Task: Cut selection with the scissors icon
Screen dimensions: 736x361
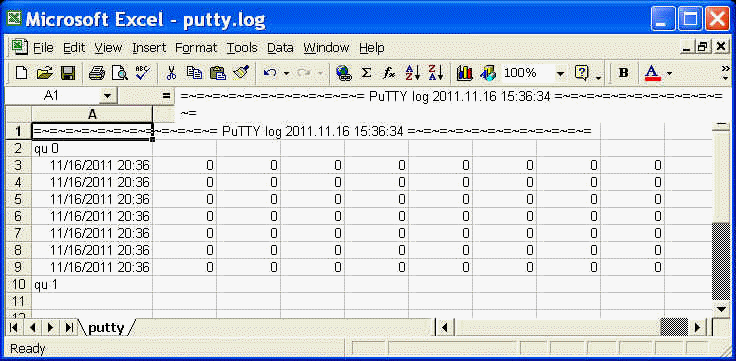Action: tap(171, 73)
